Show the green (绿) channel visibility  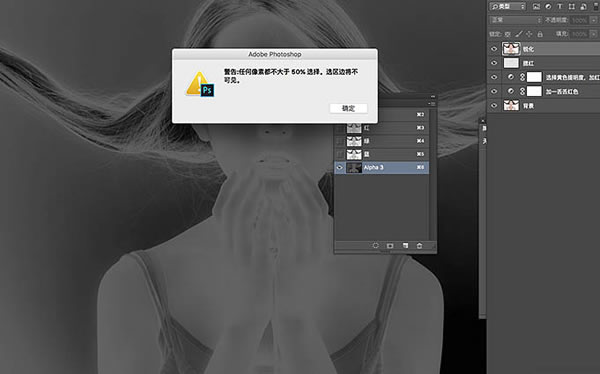pyautogui.click(x=339, y=141)
